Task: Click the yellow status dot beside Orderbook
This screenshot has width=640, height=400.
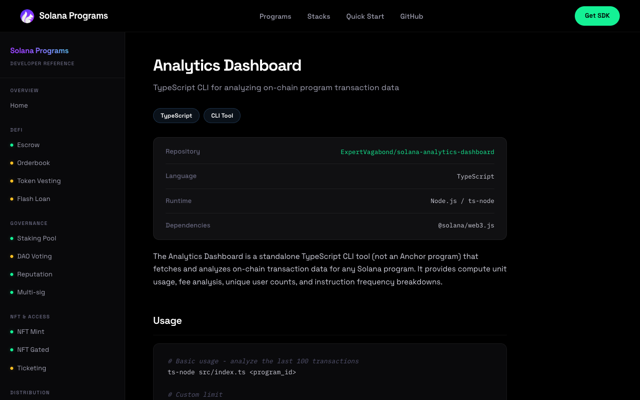Action: [x=11, y=163]
